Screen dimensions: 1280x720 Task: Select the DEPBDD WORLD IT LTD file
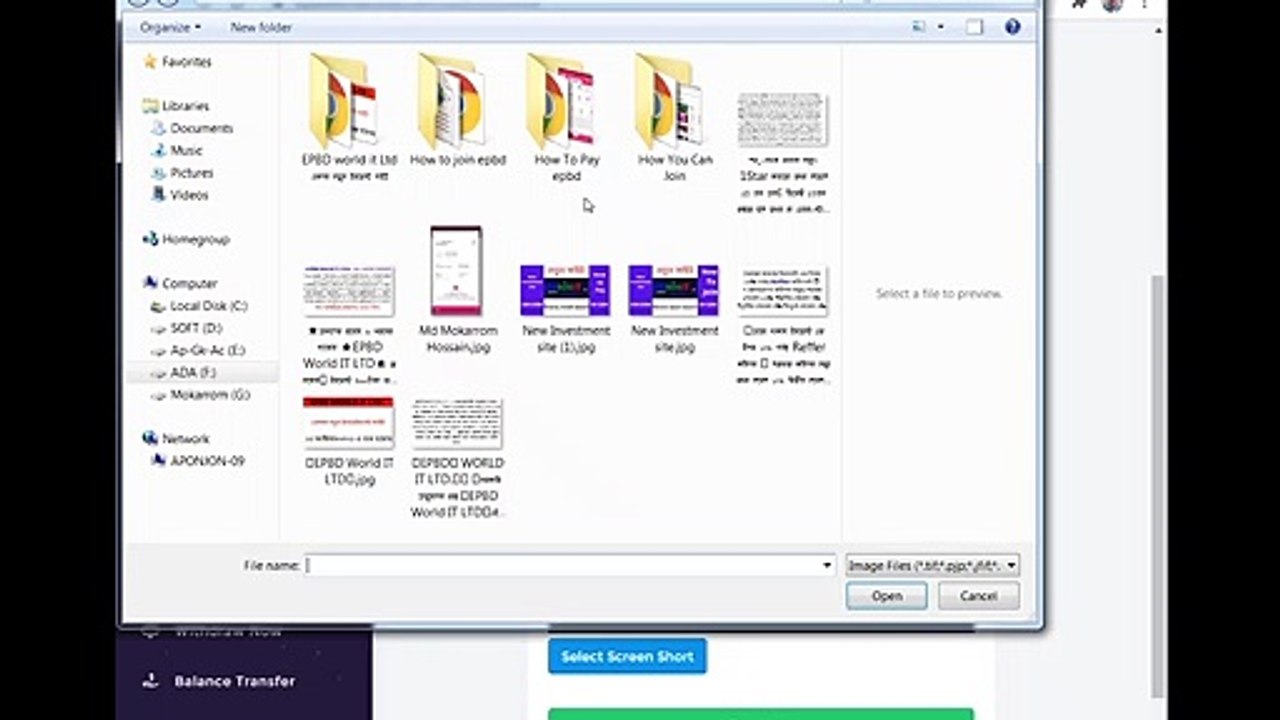click(457, 458)
